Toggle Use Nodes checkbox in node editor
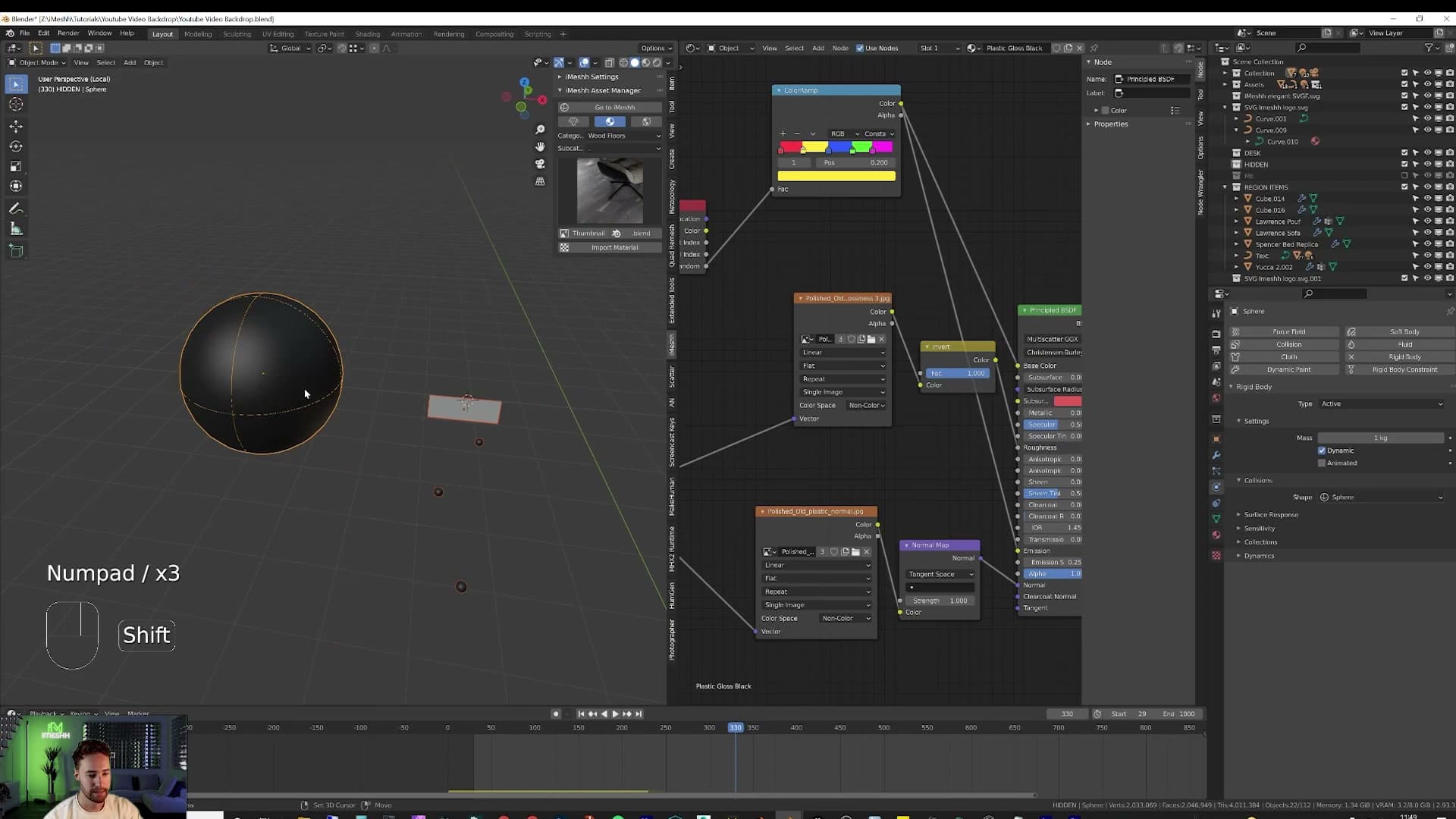Viewport: 1456px width, 819px height. [x=860, y=49]
